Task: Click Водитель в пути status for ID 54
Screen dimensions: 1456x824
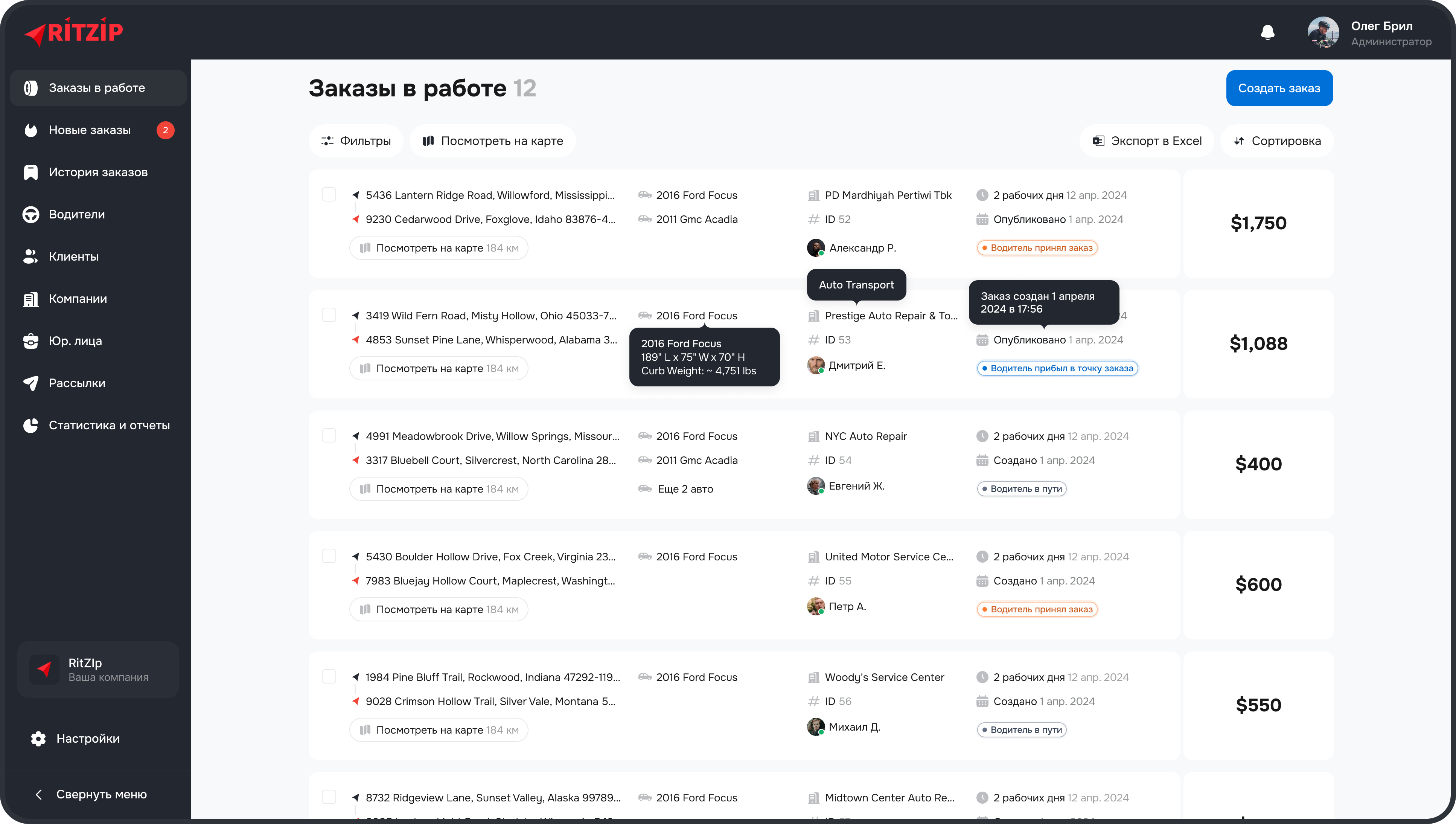Action: [x=1022, y=489]
